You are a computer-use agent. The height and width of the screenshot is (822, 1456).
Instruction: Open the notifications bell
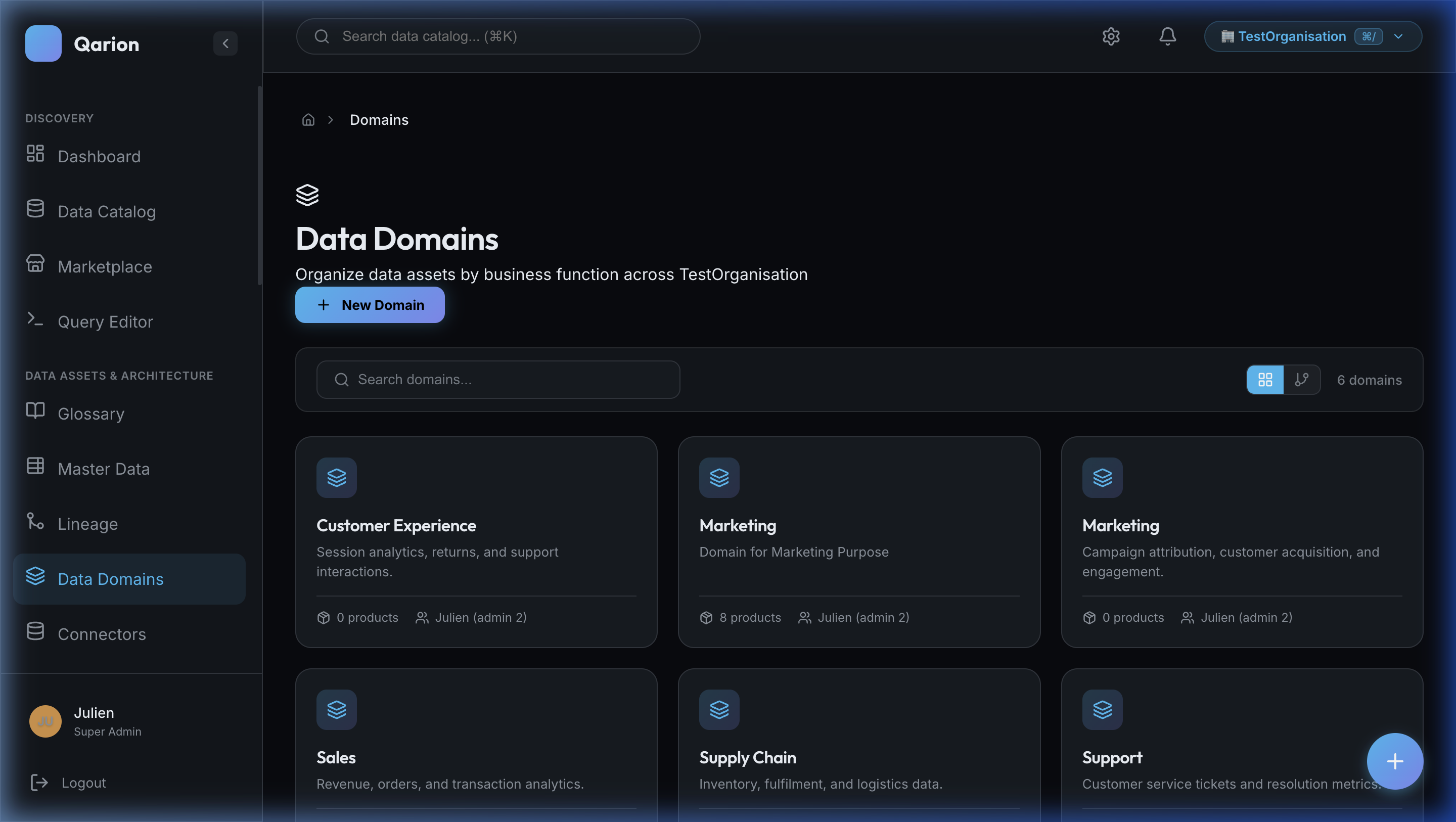point(1167,36)
